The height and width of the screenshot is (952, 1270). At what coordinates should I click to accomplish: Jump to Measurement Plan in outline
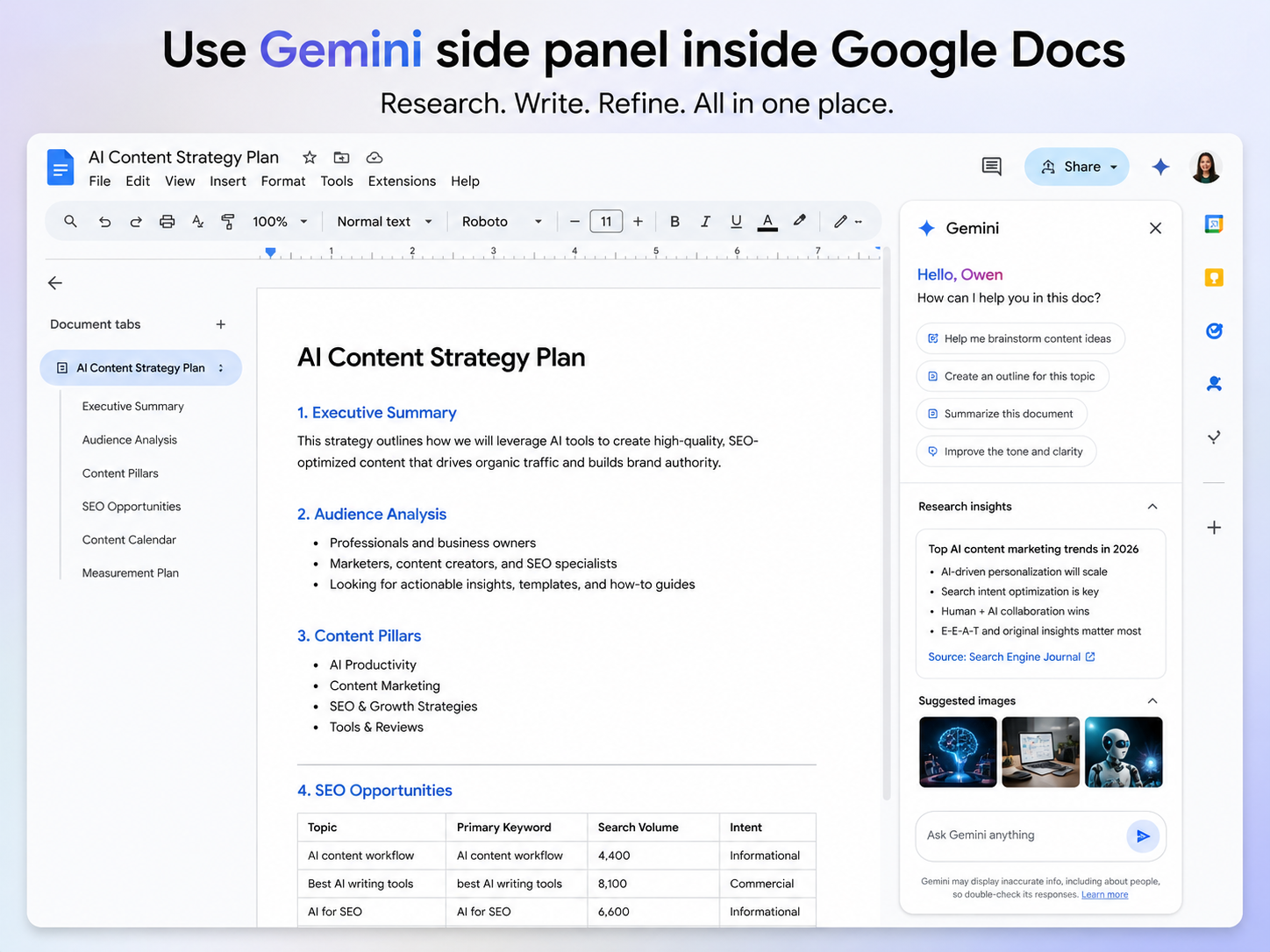131,573
